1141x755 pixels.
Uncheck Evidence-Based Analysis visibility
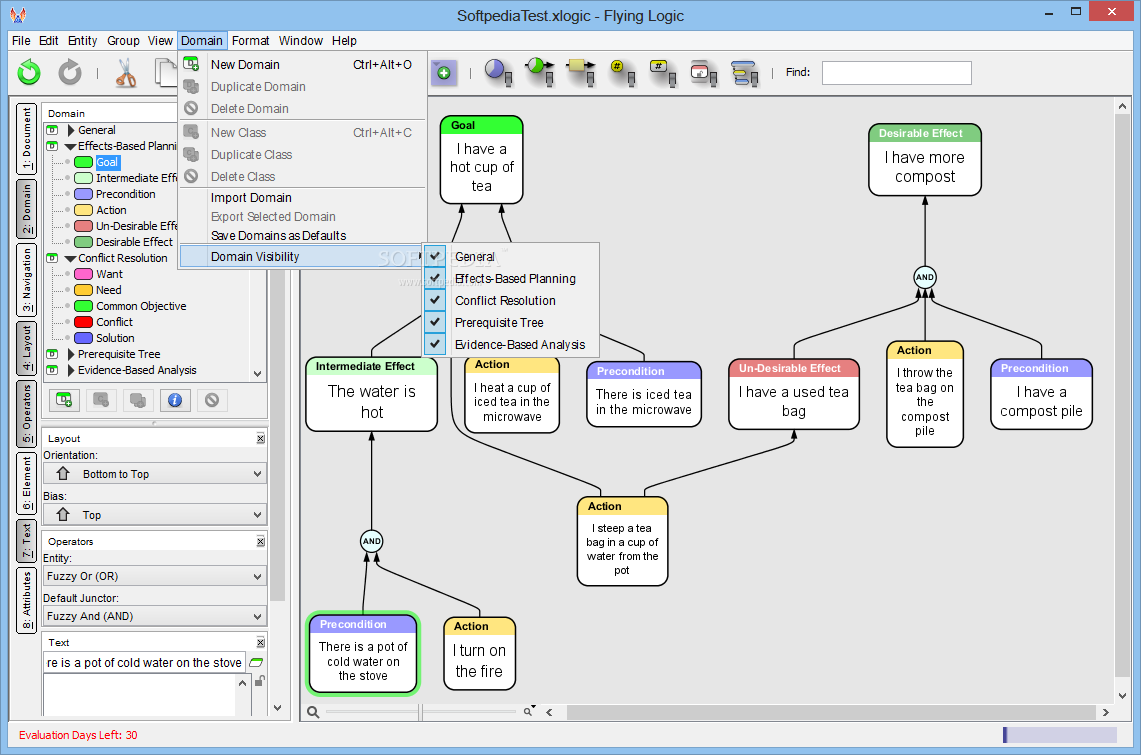[x=434, y=343]
